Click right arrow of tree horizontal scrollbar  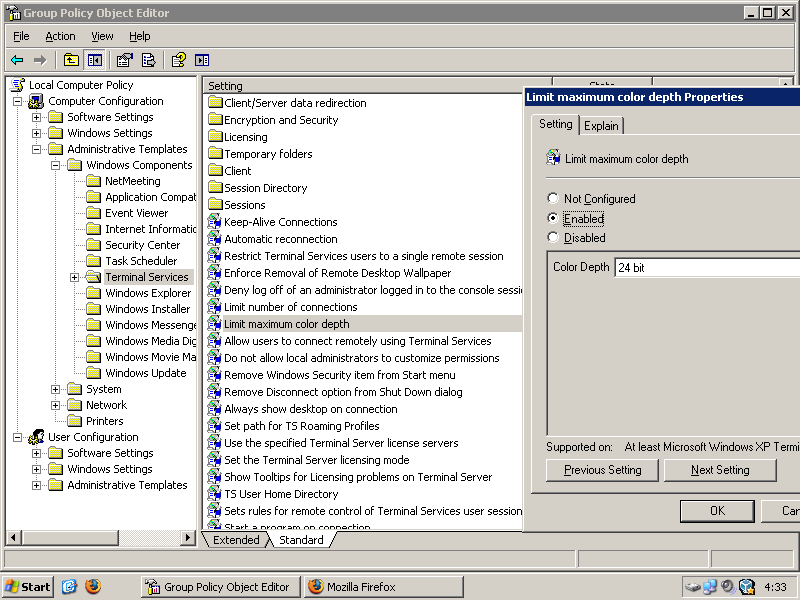tap(188, 537)
